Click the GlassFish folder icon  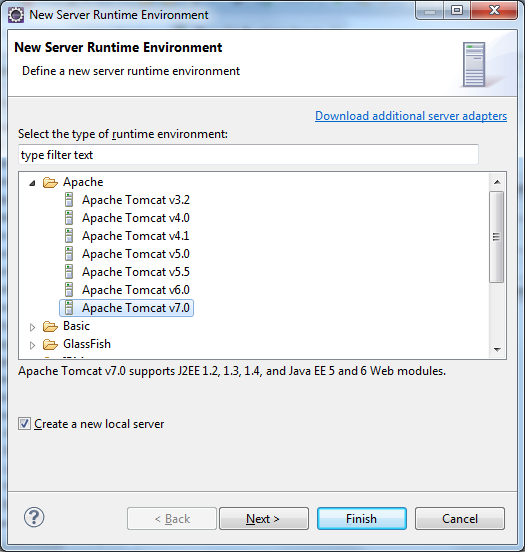click(x=50, y=344)
